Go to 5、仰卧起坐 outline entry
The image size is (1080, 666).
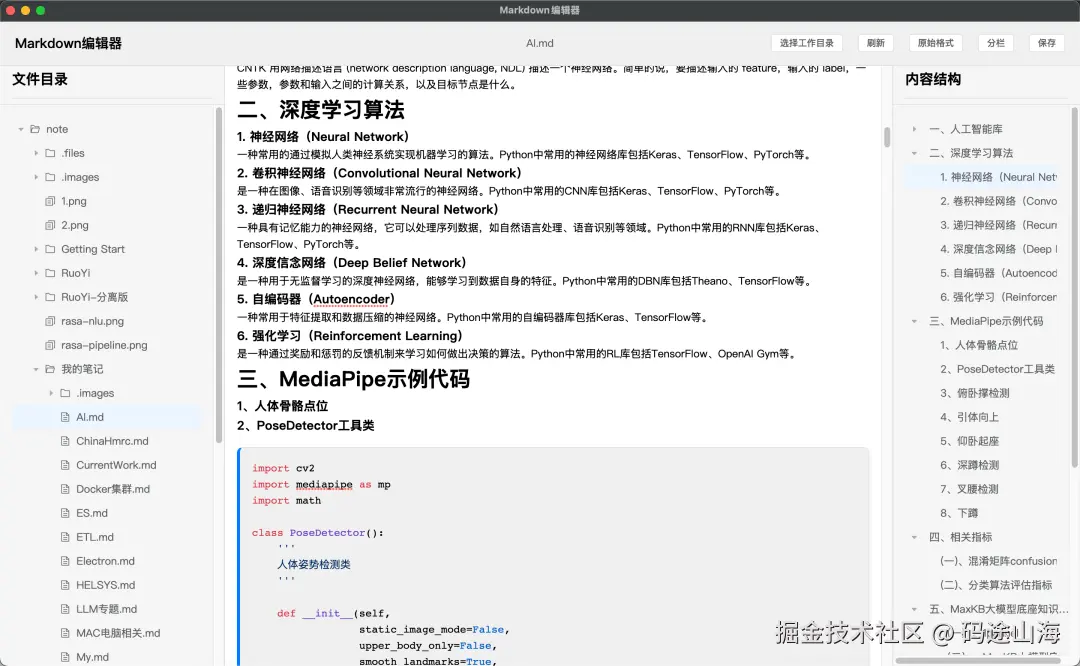969,441
